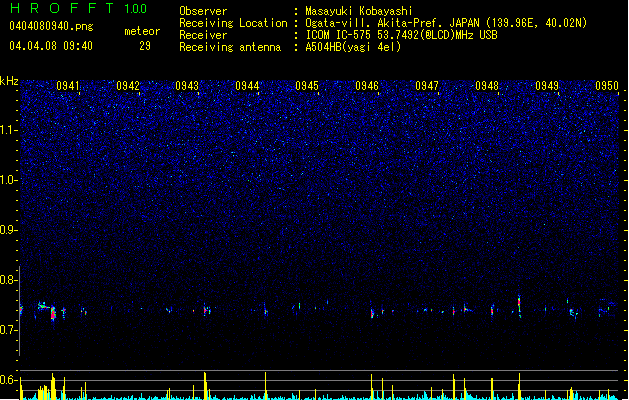629x400 pixels.
Task: Click the meteor echo just after 0943
Action: coord(205,310)
